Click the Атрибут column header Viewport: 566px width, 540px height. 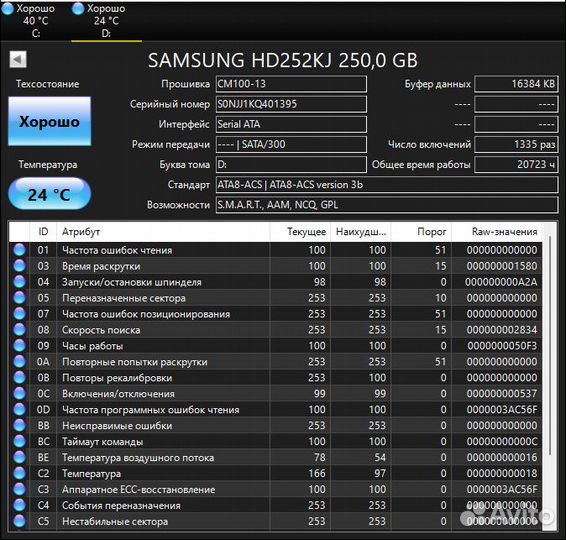click(x=163, y=232)
